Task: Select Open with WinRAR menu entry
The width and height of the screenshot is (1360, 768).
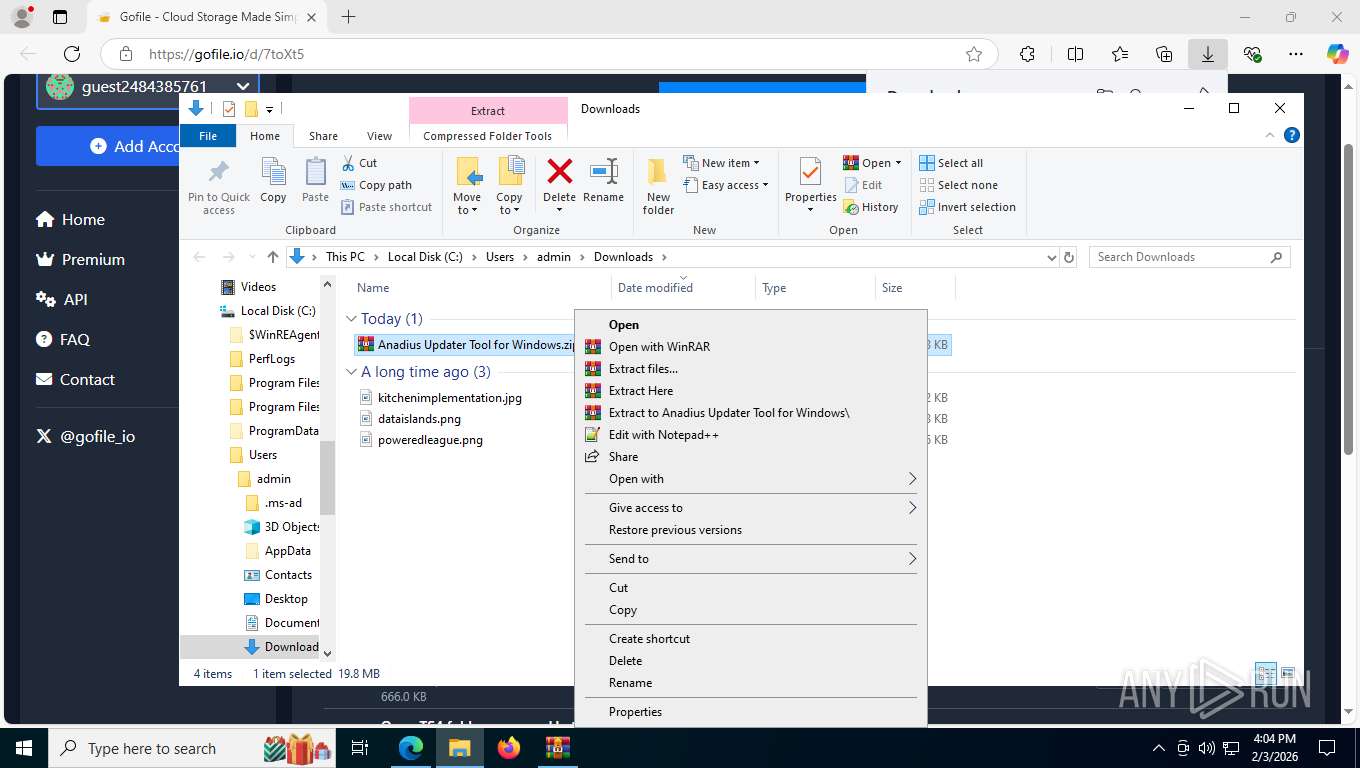Action: pos(751,347)
